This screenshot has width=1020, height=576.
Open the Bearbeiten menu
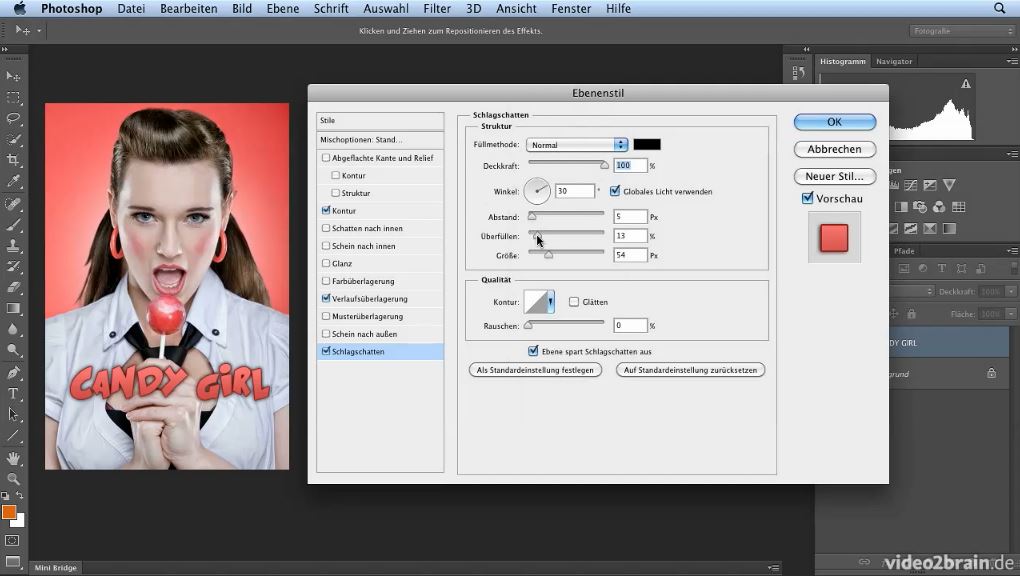coord(189,8)
